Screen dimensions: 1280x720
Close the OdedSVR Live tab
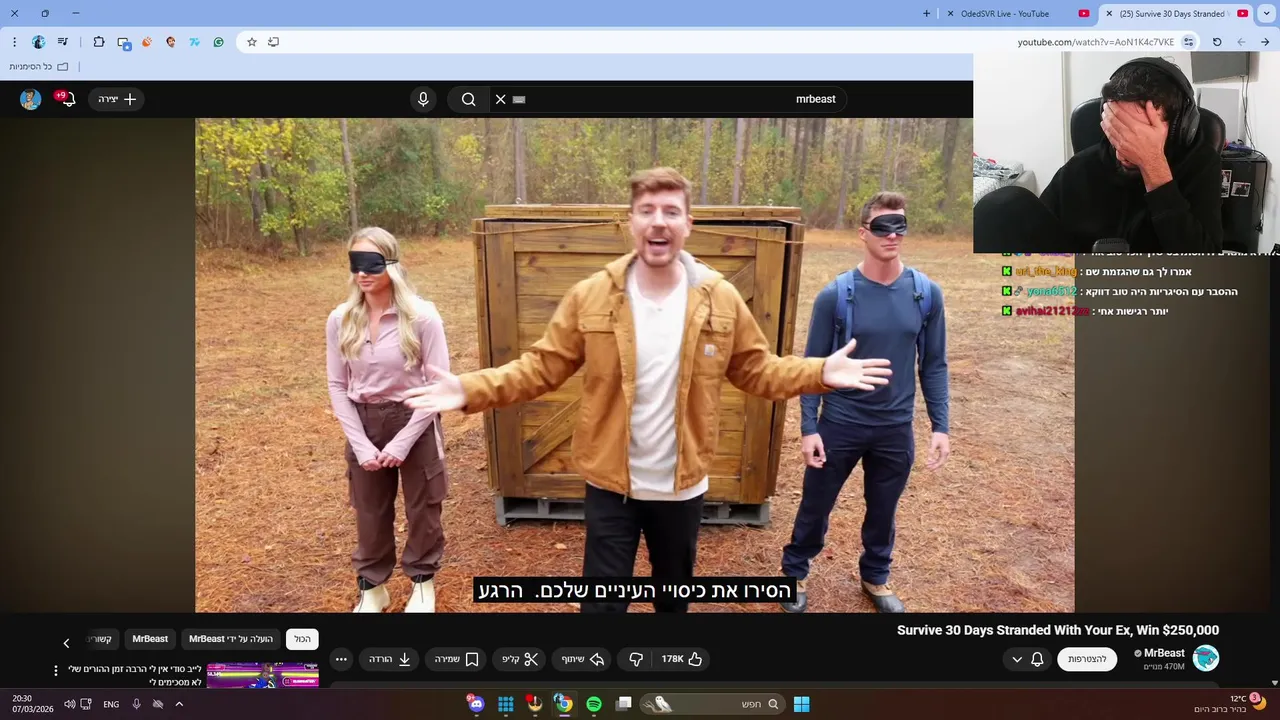950,14
